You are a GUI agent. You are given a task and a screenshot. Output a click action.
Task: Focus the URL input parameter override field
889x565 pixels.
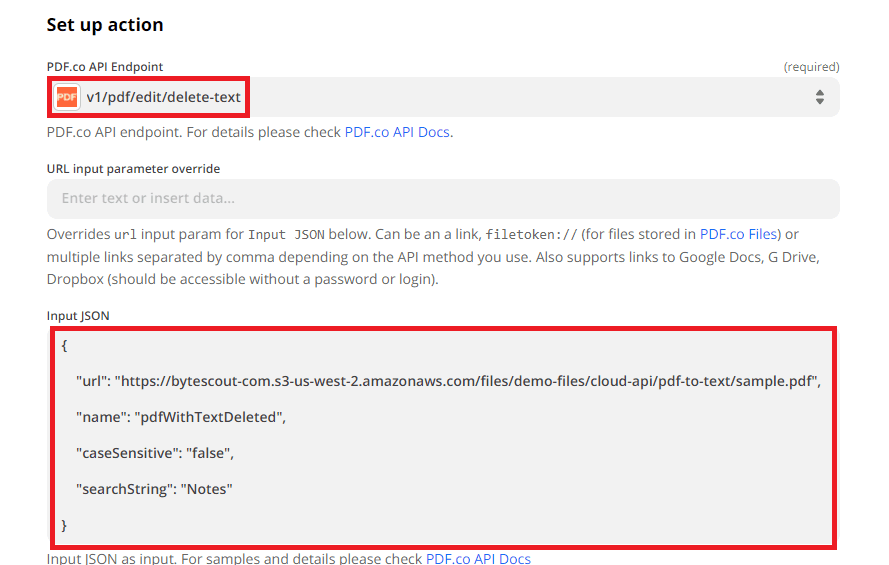tap(442, 198)
